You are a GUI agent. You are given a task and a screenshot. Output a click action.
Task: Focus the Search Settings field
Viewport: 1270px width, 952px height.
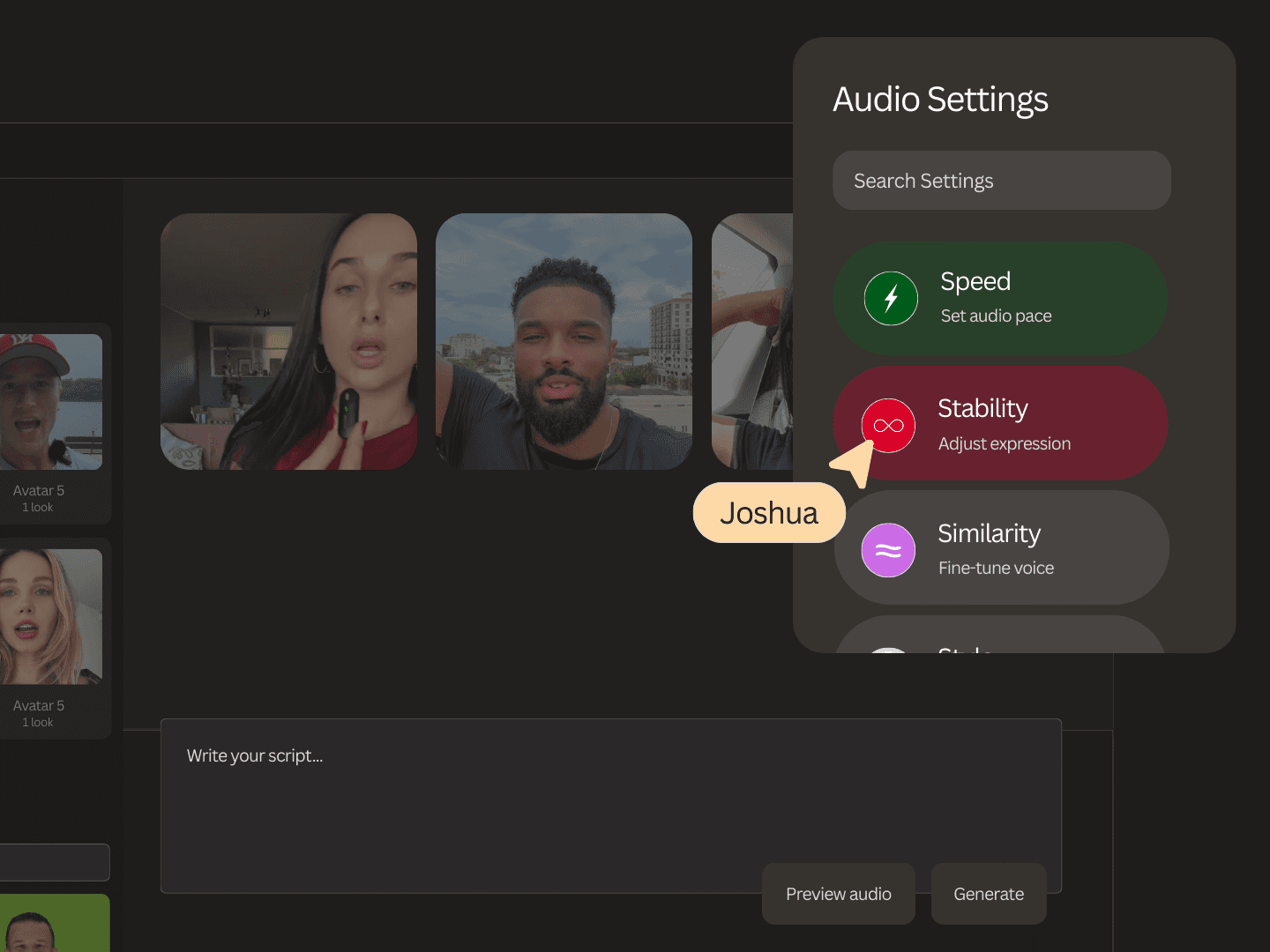pos(1001,181)
